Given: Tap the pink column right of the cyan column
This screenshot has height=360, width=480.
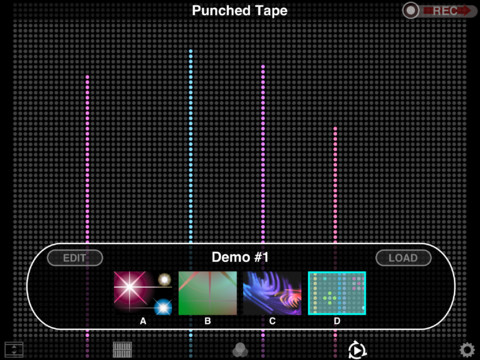Looking at the screenshot, I should (x=263, y=154).
